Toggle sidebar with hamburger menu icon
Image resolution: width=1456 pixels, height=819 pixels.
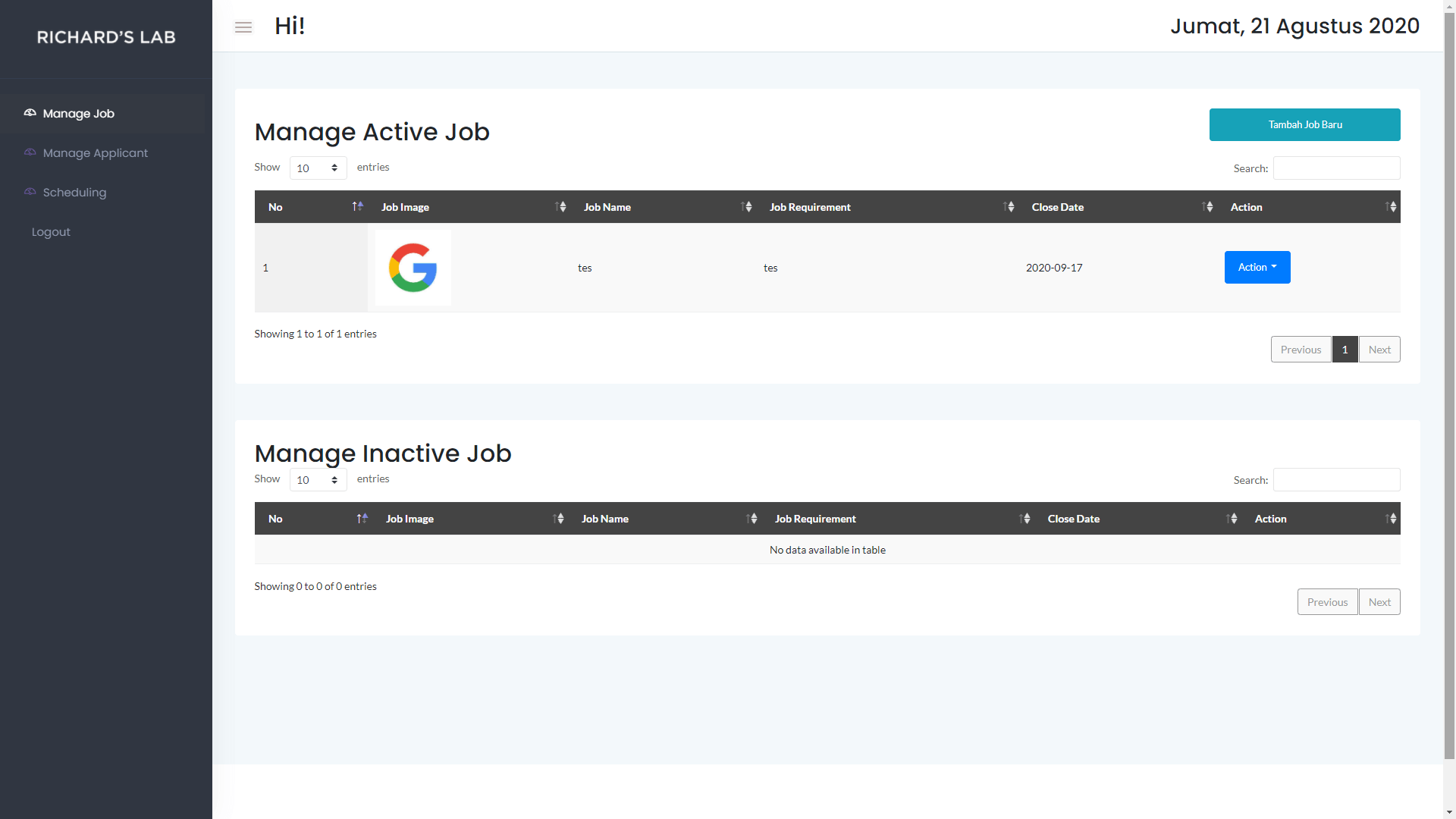coord(243,27)
